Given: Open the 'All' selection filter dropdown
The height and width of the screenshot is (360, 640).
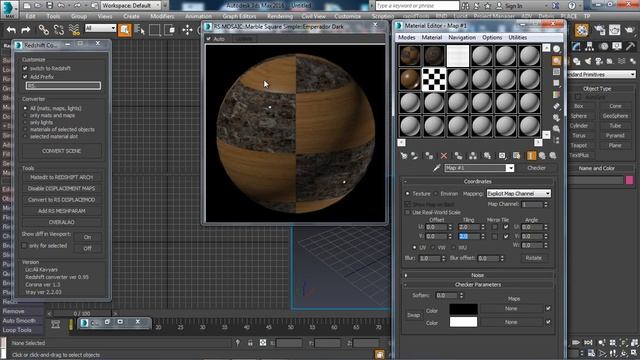Looking at the screenshot, I should (100, 28).
